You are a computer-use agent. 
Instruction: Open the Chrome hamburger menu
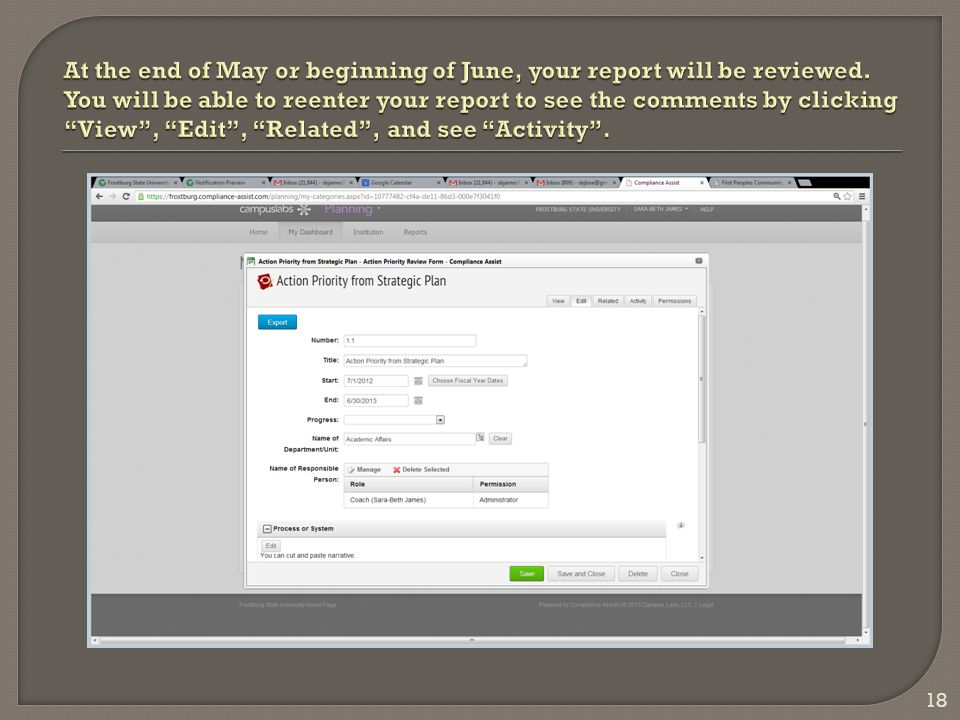861,197
